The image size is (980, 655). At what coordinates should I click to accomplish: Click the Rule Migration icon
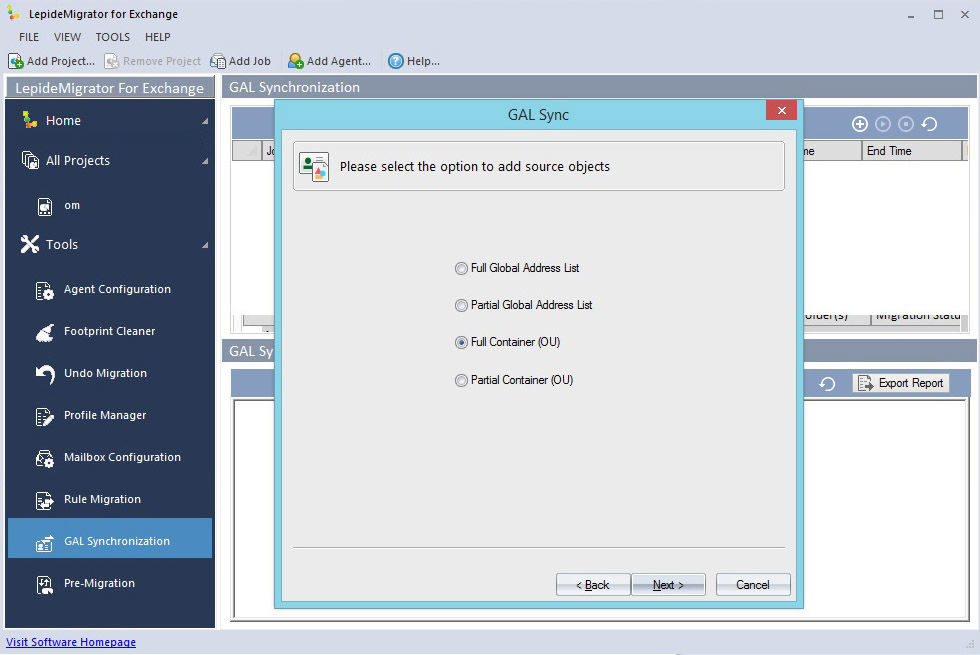(x=44, y=500)
